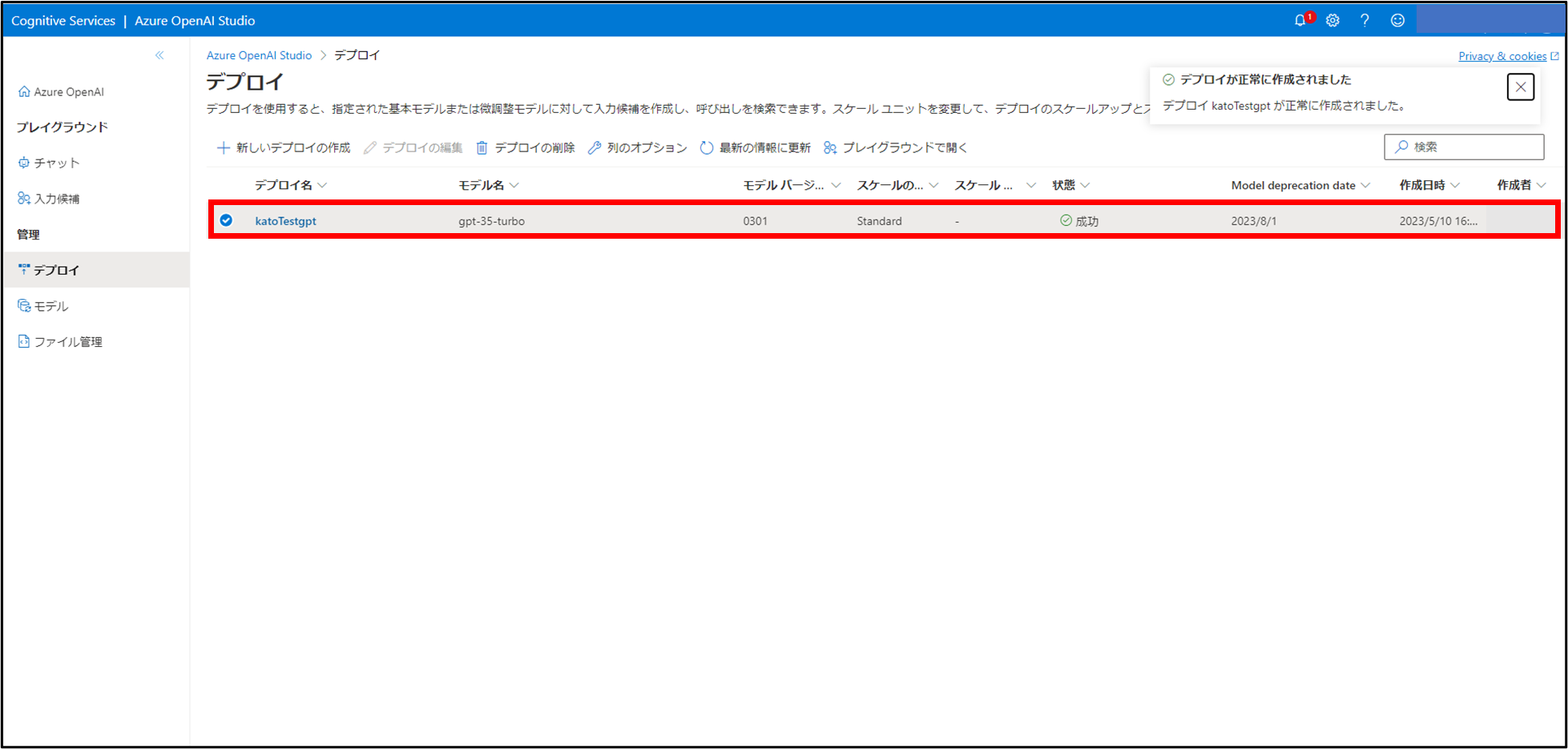
Task: Open the katoTestgpt deployment link
Action: point(285,221)
